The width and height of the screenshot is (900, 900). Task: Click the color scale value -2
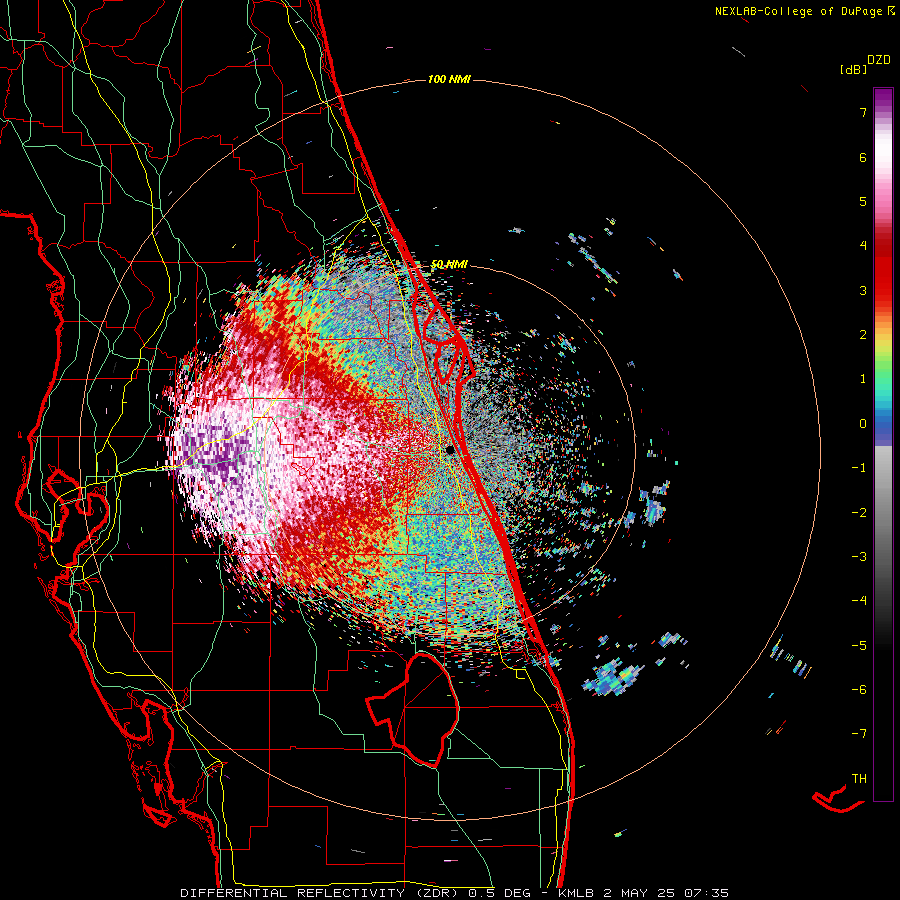click(859, 512)
